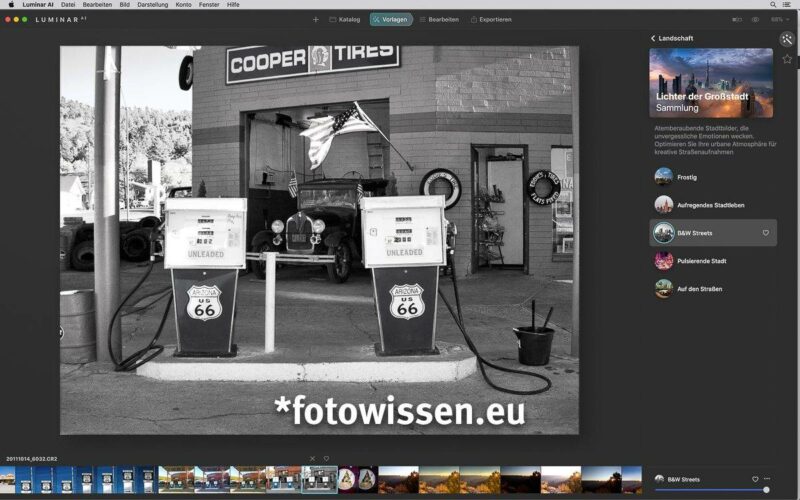
Task: Apply the Frostig template
Action: click(x=713, y=177)
